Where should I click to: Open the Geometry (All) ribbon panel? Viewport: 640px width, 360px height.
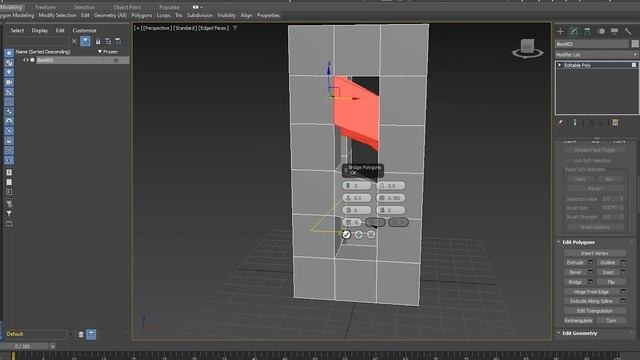[110, 16]
